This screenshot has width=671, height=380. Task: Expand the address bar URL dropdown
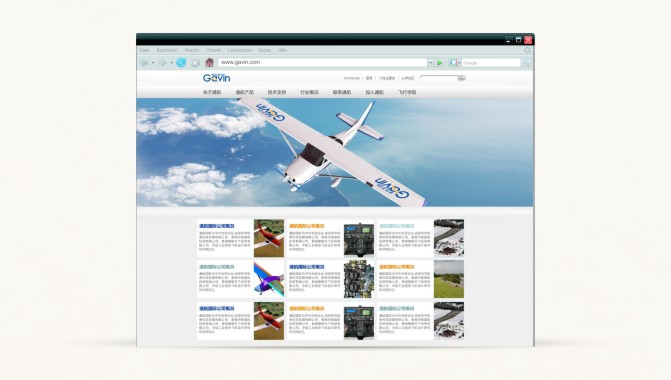click(x=431, y=62)
